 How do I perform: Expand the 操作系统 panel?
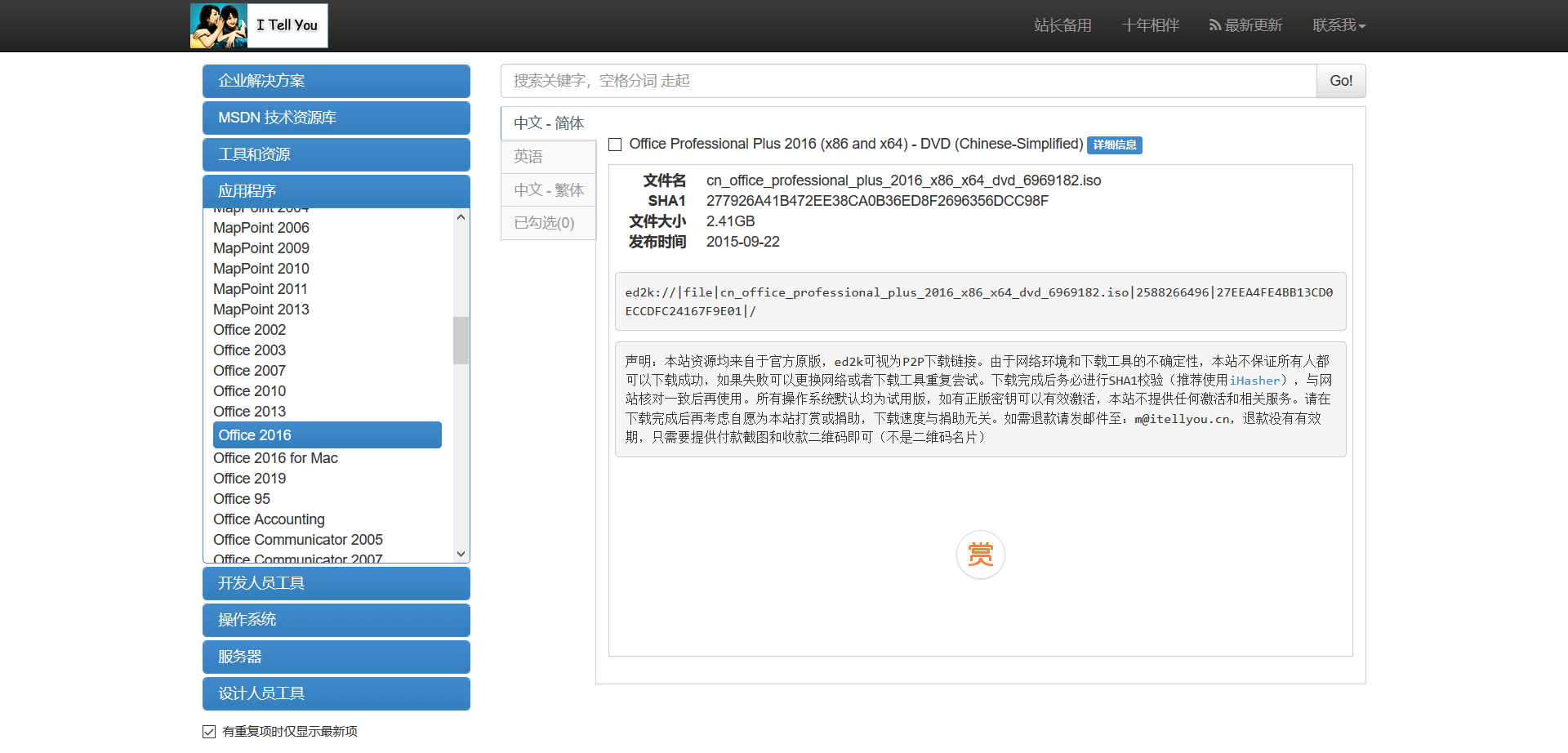click(x=336, y=620)
